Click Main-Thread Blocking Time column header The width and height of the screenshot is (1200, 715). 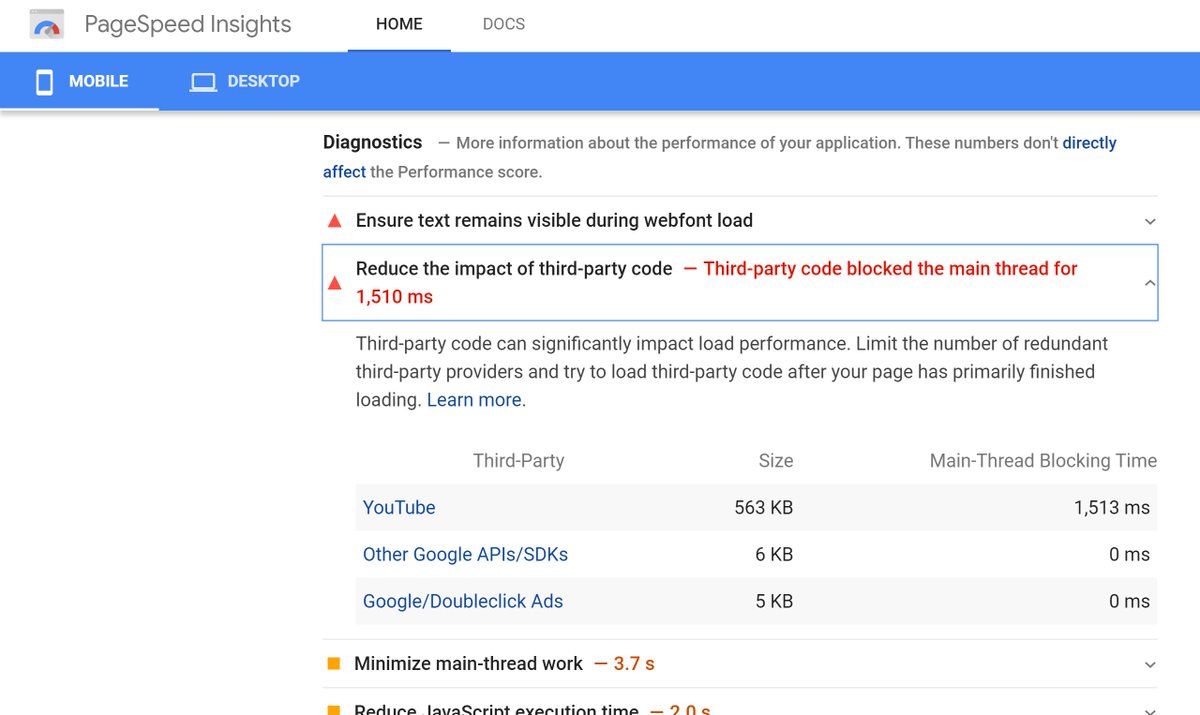click(x=1043, y=461)
